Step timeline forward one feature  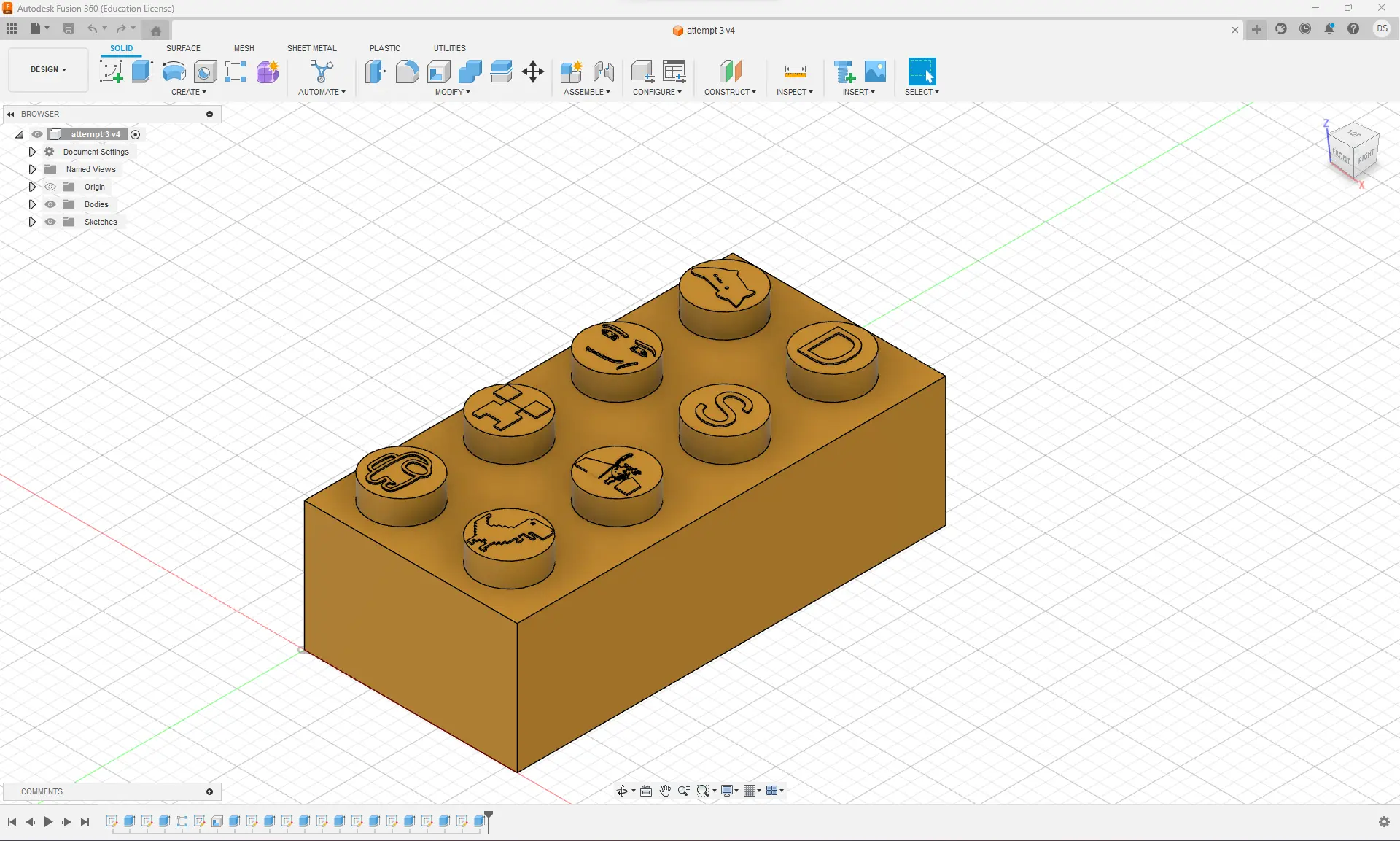coord(66,822)
